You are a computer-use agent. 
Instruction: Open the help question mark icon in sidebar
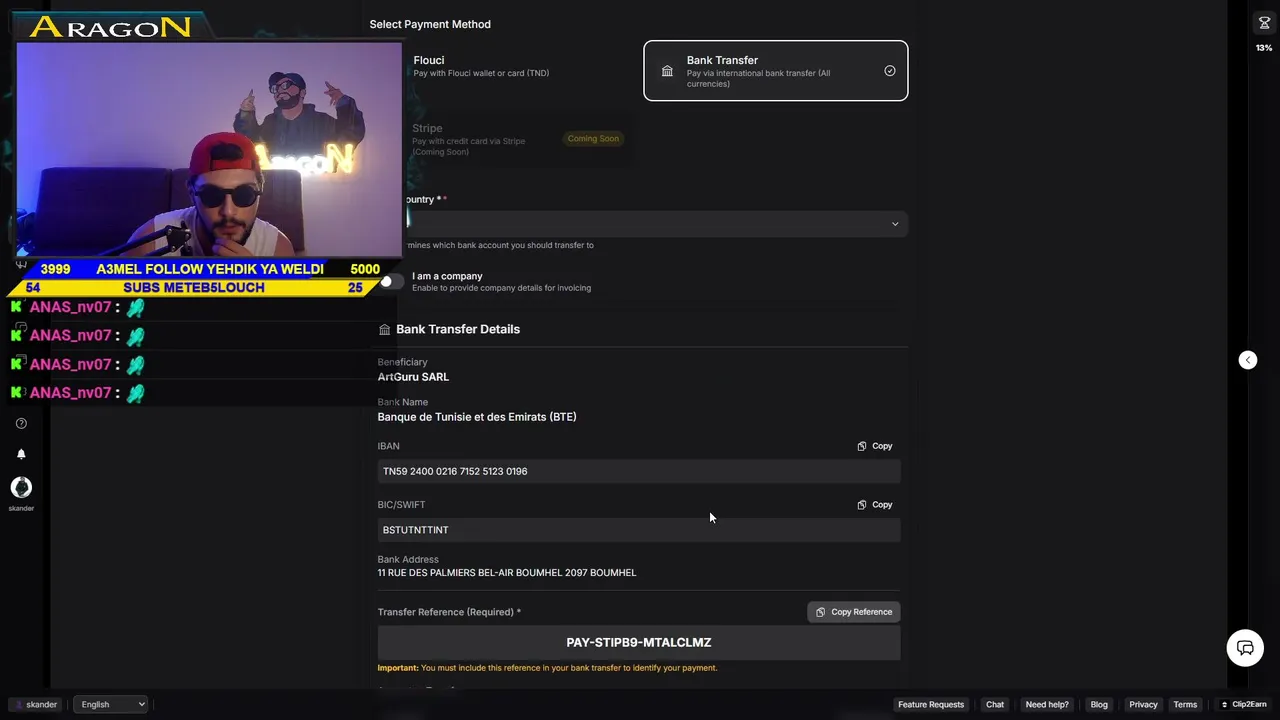(x=21, y=423)
